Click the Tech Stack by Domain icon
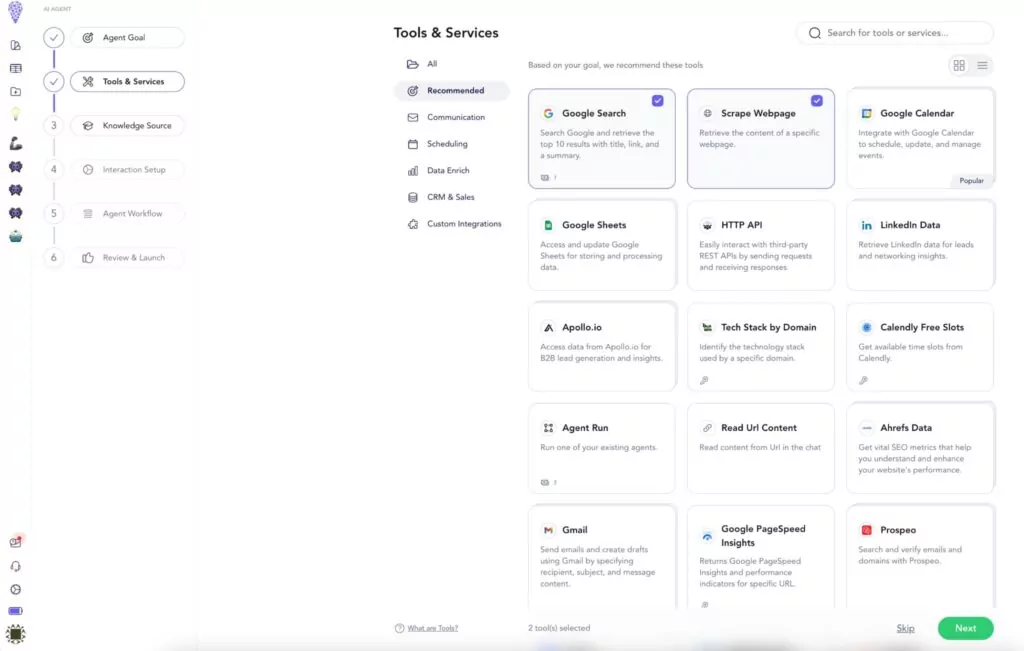The width and height of the screenshot is (1024, 651). point(707,328)
